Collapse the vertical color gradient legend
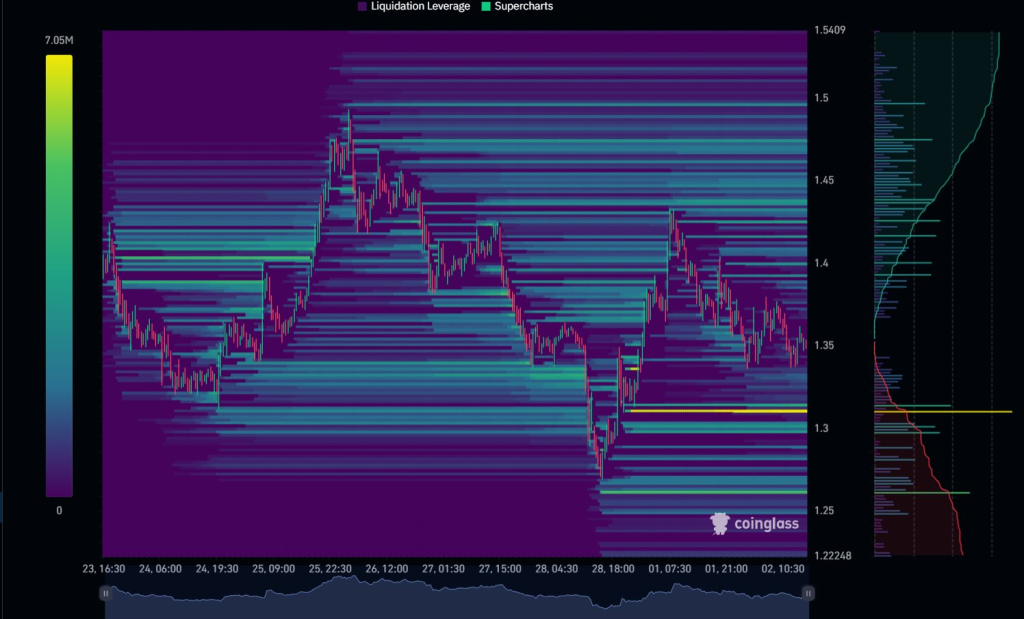This screenshot has height=619, width=1024. (57, 275)
